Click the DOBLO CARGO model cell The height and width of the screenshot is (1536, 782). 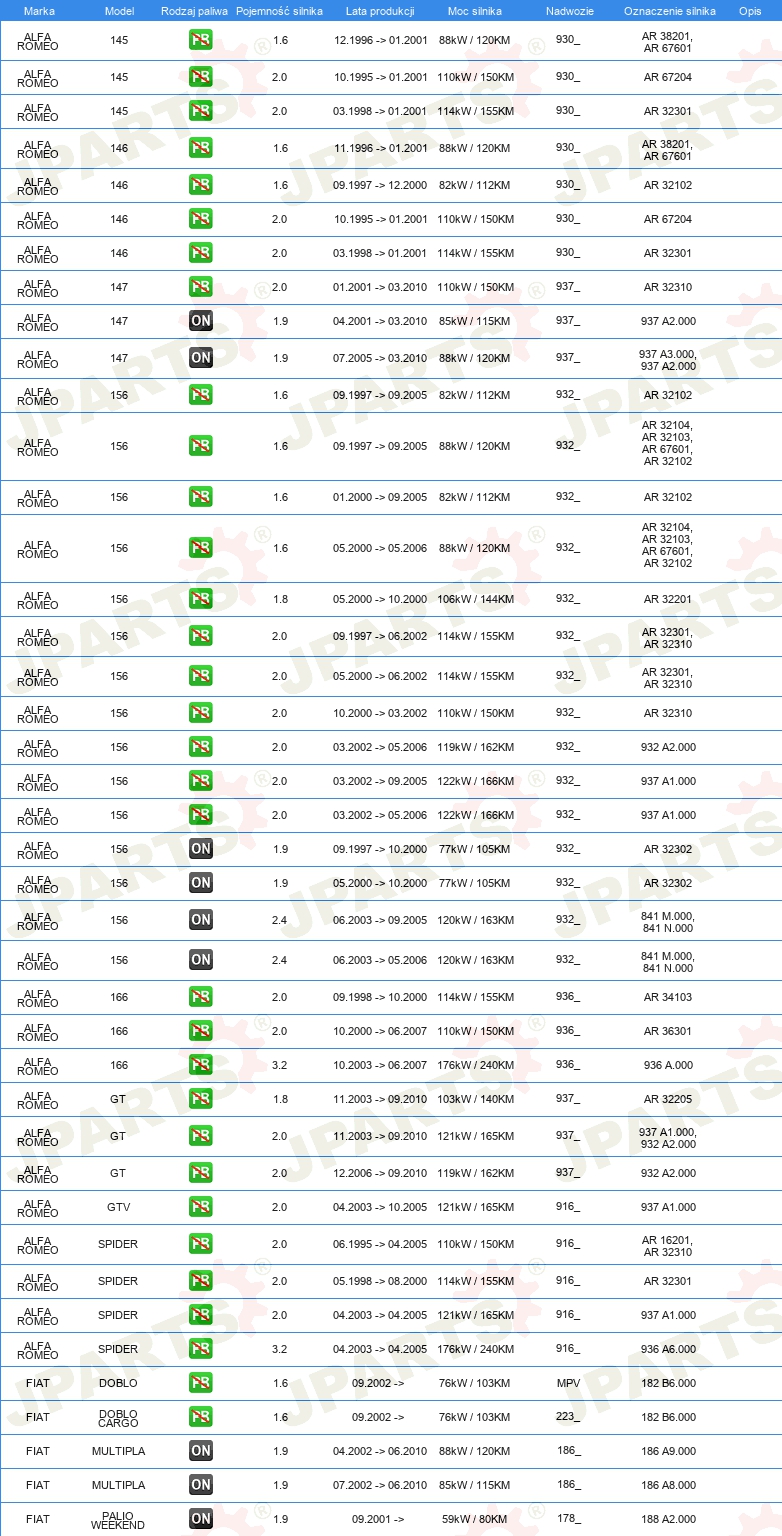coord(118,1418)
